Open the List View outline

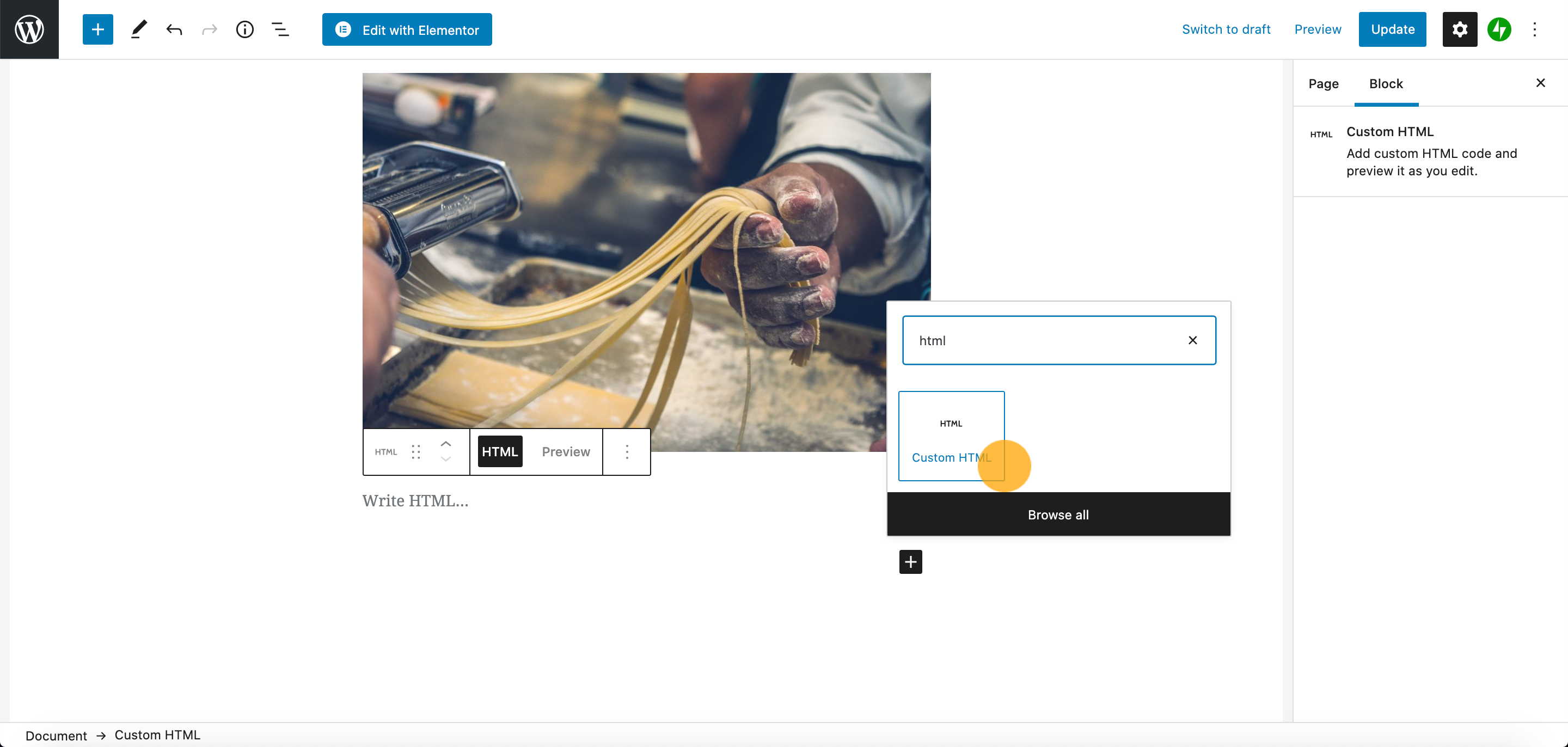coord(280,29)
